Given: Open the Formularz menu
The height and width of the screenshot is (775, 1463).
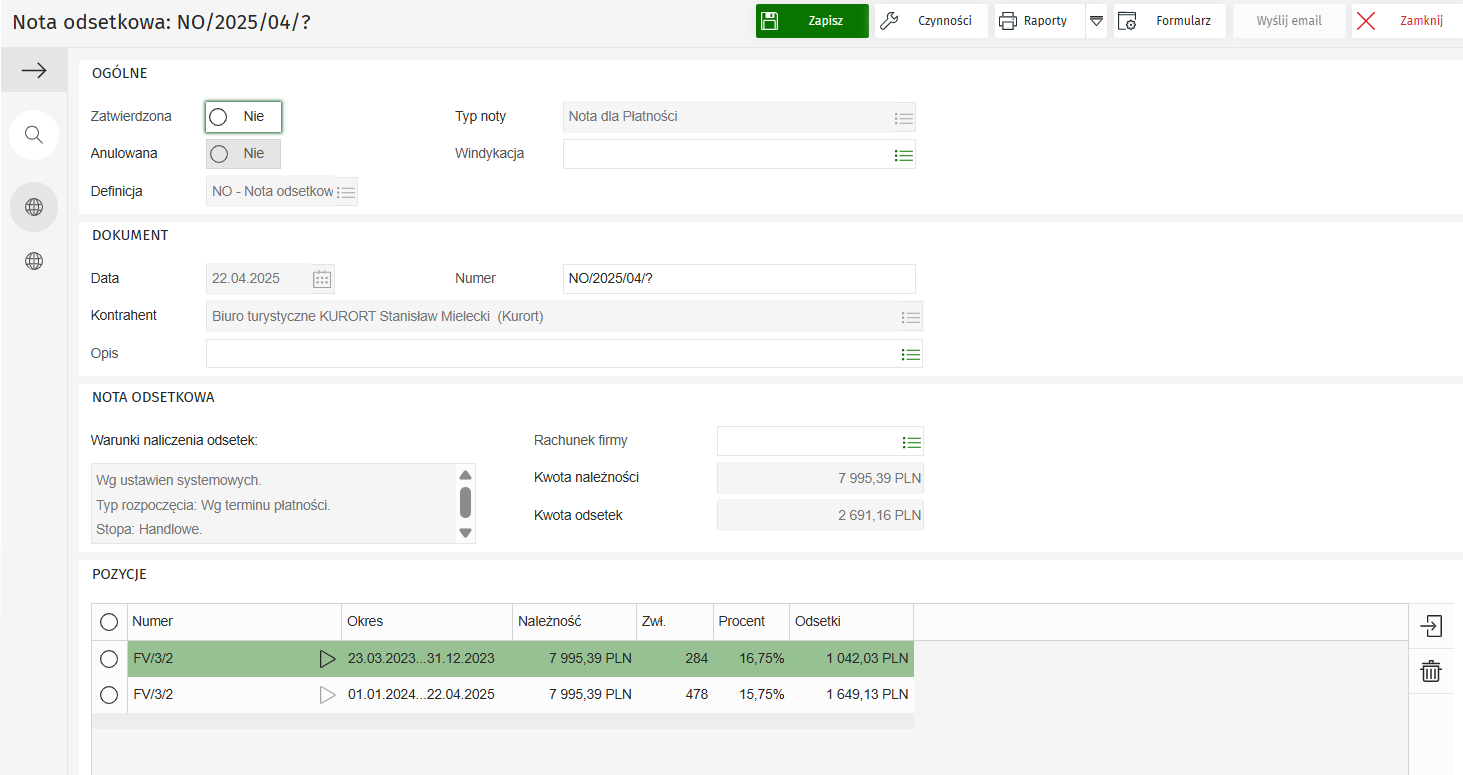Looking at the screenshot, I should (1169, 21).
